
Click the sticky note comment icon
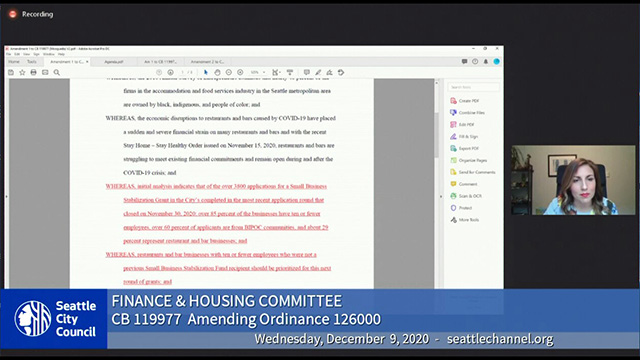click(x=307, y=72)
